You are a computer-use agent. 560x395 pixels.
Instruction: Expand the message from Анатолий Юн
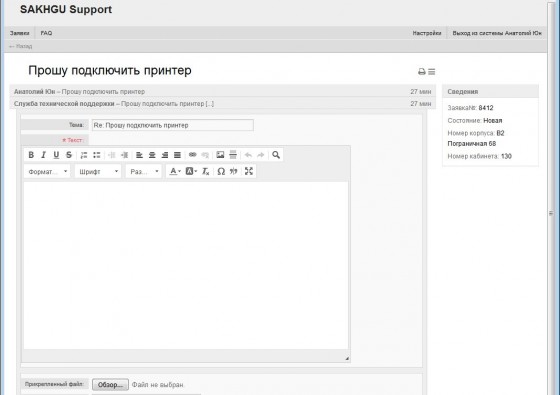click(x=222, y=91)
